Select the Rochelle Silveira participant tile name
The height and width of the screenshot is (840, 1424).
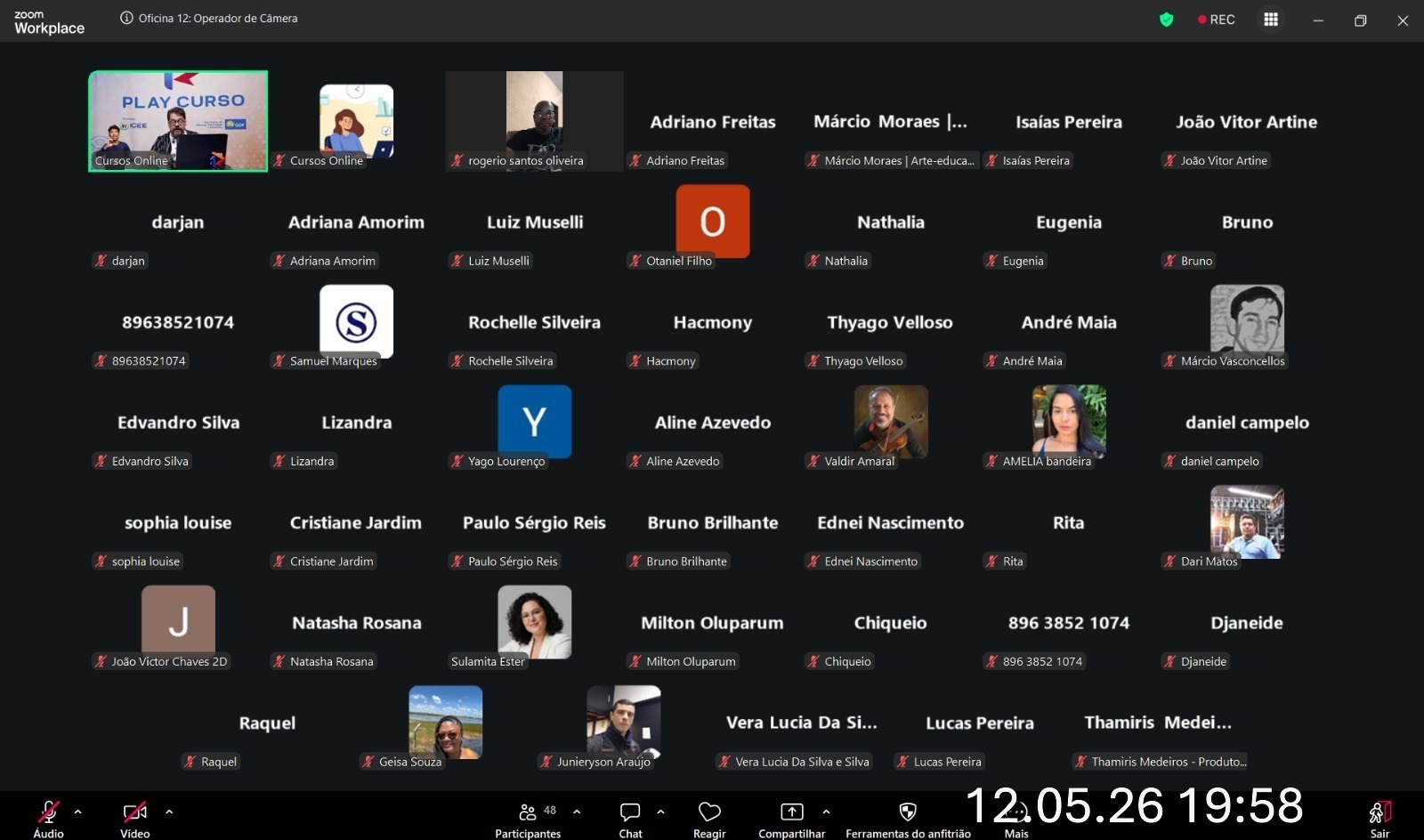tap(534, 322)
